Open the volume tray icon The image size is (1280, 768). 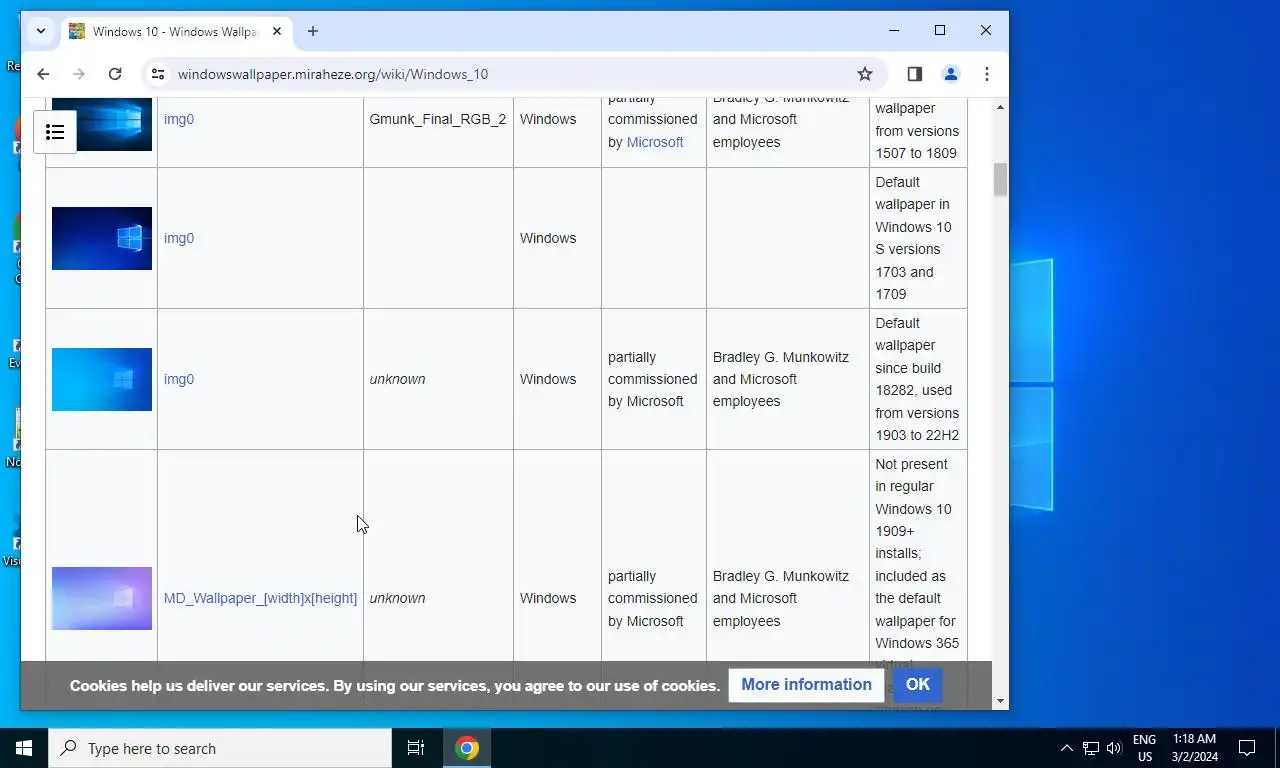[1114, 748]
